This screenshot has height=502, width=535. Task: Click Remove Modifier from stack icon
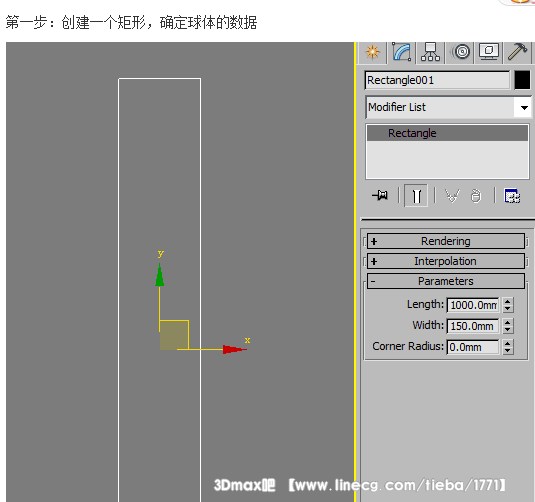pos(476,196)
